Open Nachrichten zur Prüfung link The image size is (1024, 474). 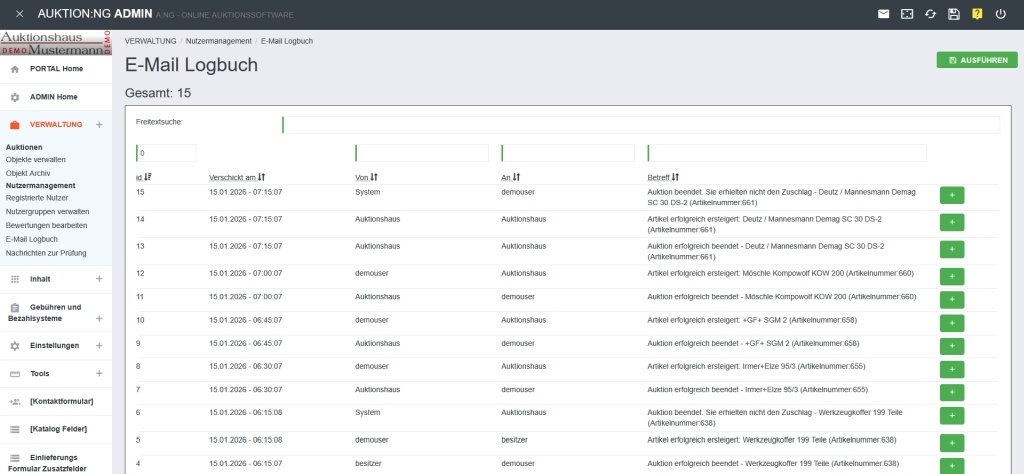pyautogui.click(x=46, y=253)
